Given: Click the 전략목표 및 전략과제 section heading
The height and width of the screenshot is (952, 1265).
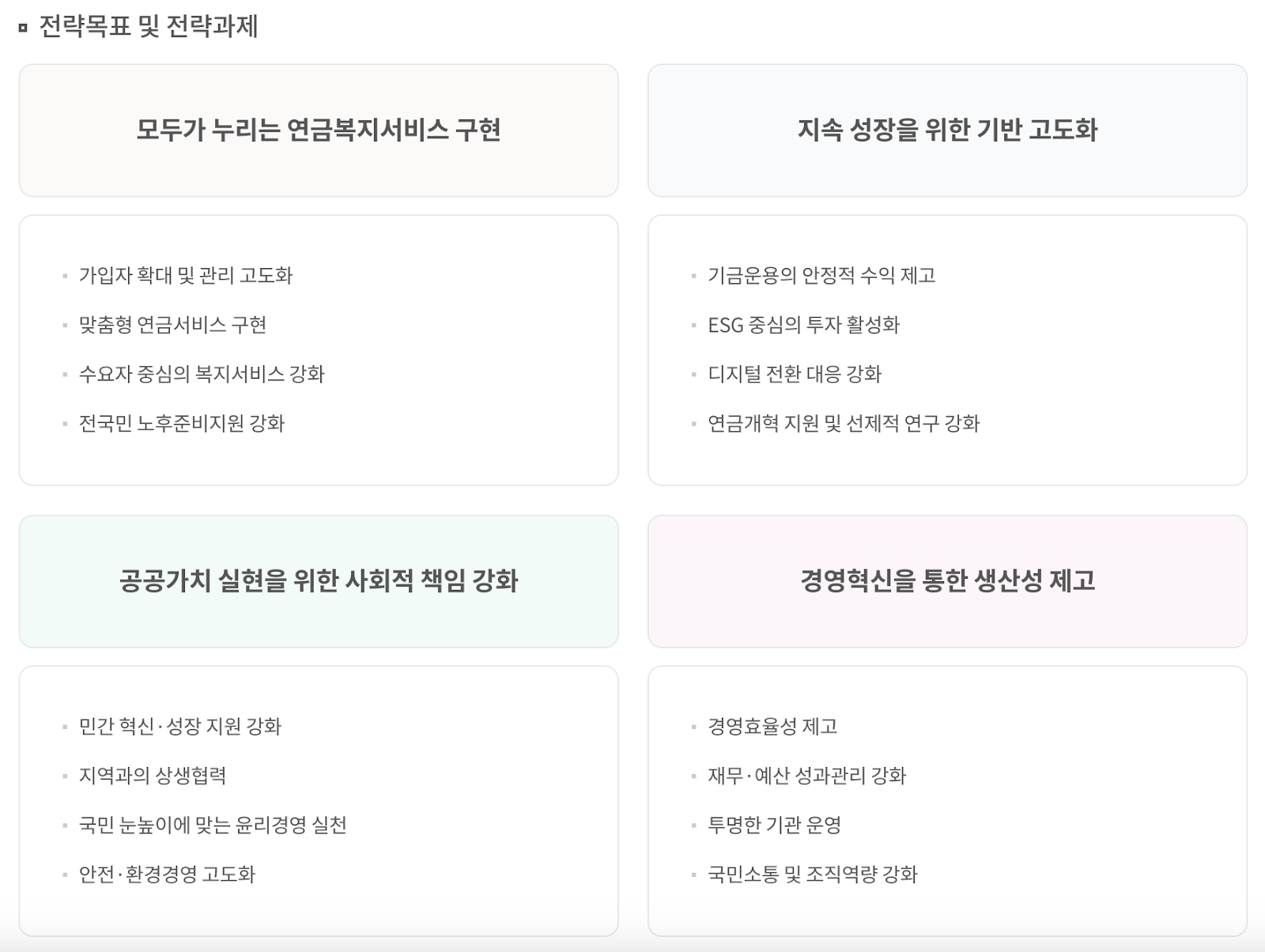Looking at the screenshot, I should pyautogui.click(x=148, y=27).
